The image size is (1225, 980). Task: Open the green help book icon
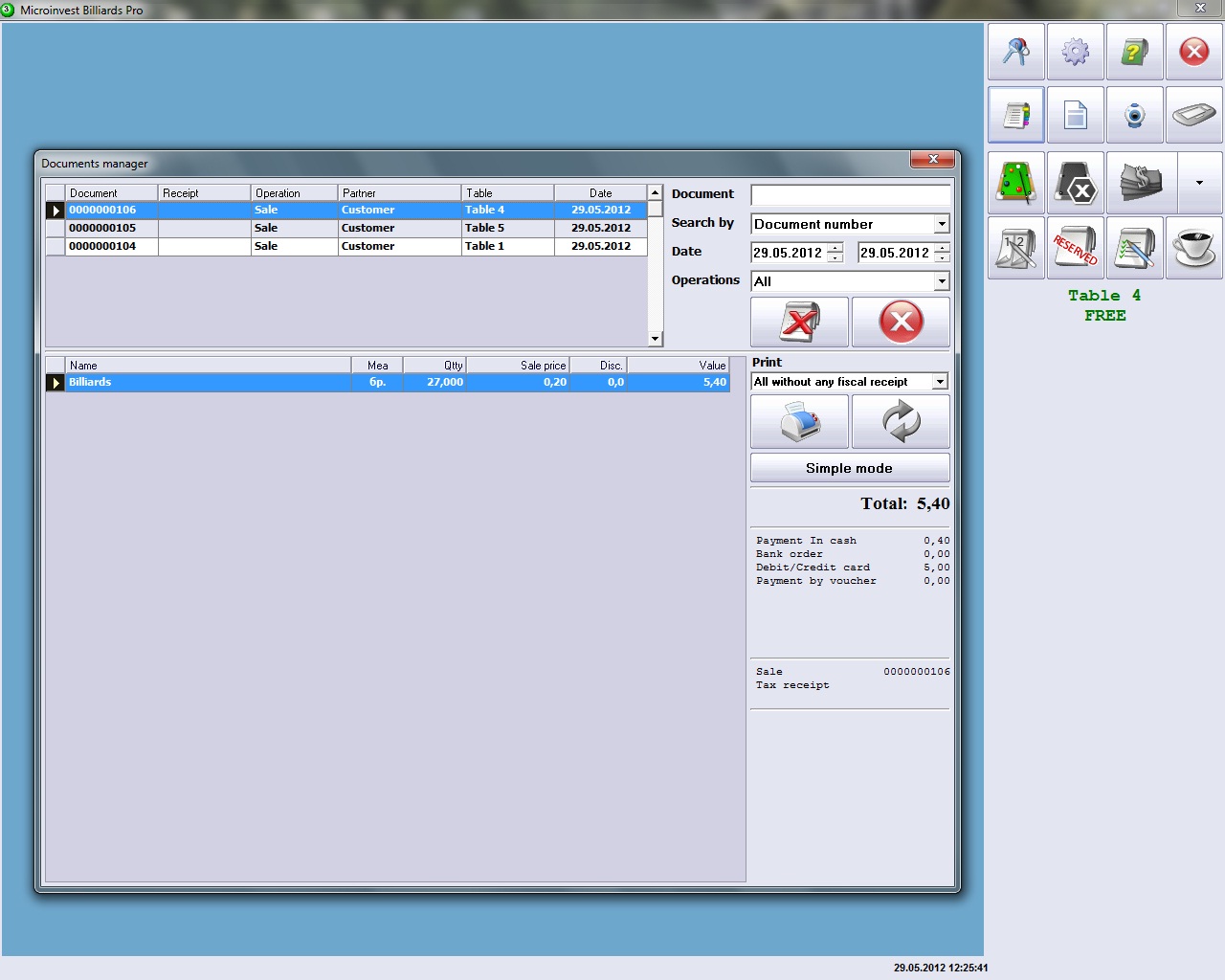pos(1135,52)
